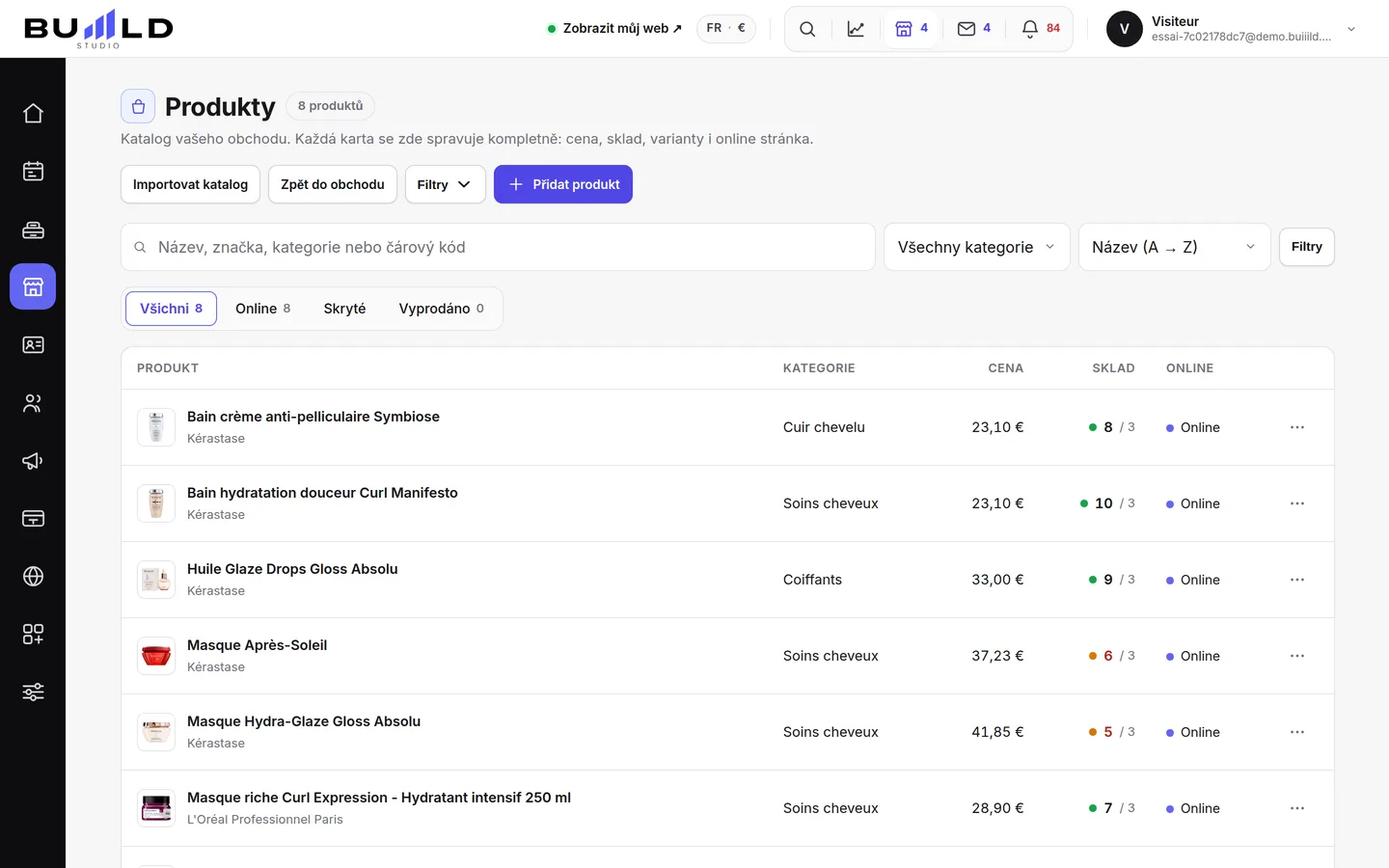This screenshot has height=868, width=1389.
Task: Click the 41,85 € price cell
Action: pos(997,732)
